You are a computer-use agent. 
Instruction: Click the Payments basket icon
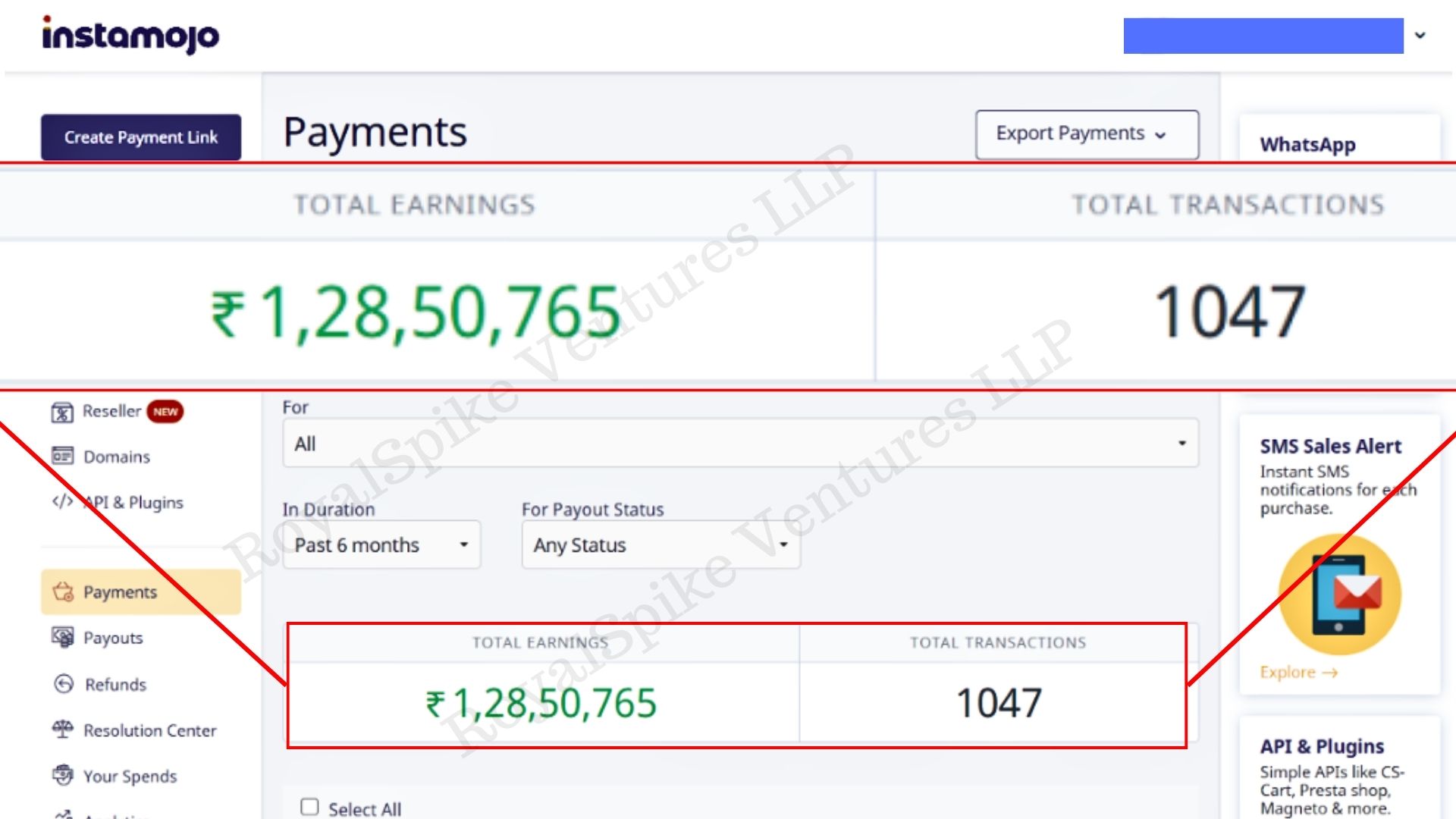(x=63, y=591)
